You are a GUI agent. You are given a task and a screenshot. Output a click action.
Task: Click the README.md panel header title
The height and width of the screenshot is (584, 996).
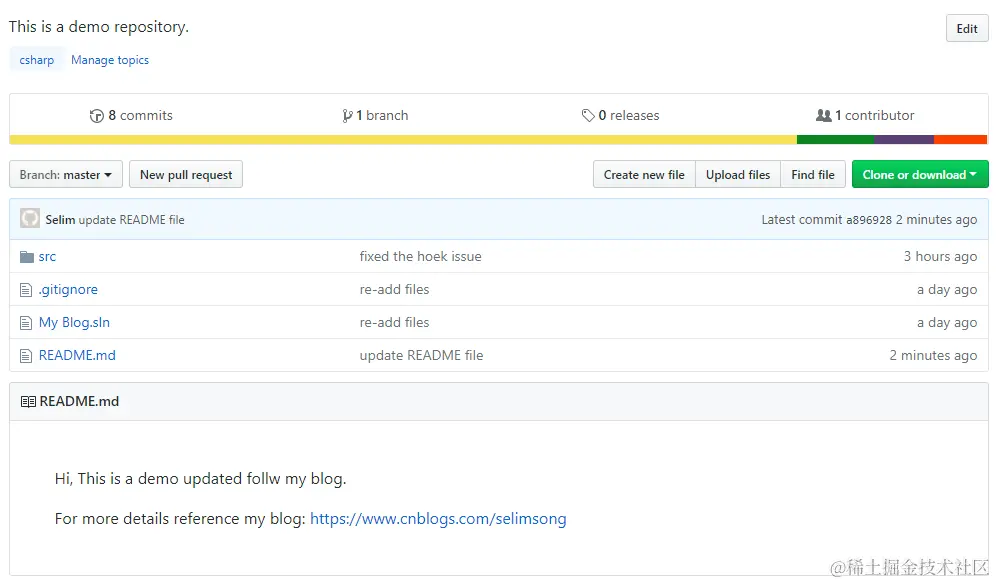(x=79, y=402)
